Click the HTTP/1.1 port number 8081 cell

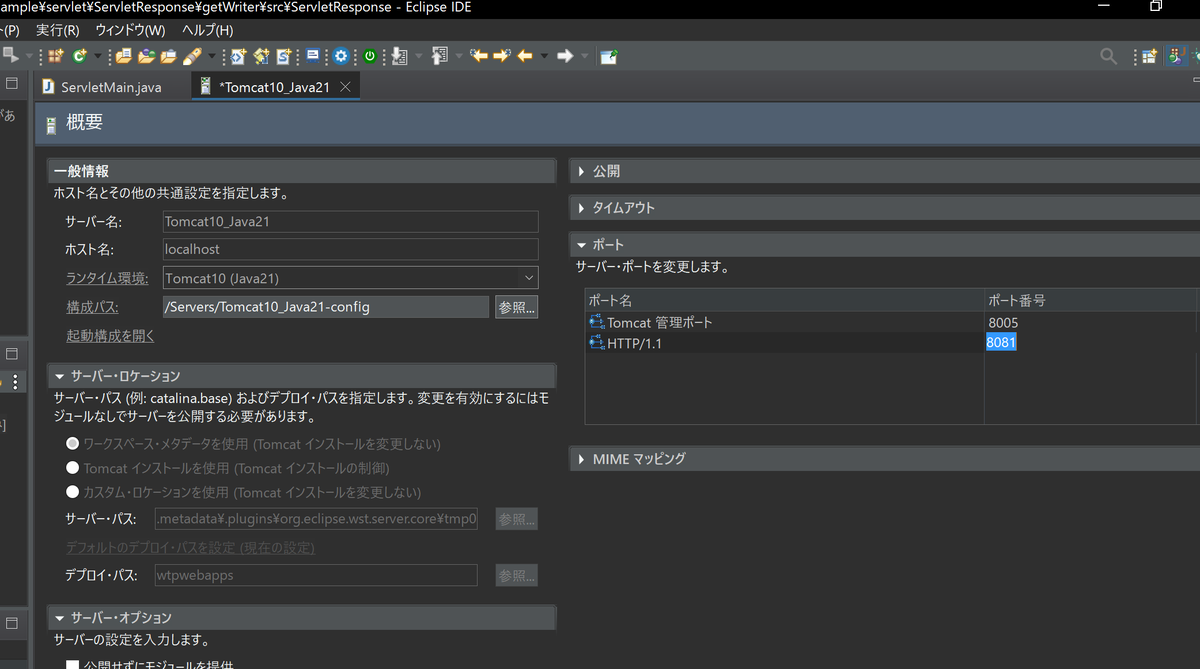(x=1002, y=343)
